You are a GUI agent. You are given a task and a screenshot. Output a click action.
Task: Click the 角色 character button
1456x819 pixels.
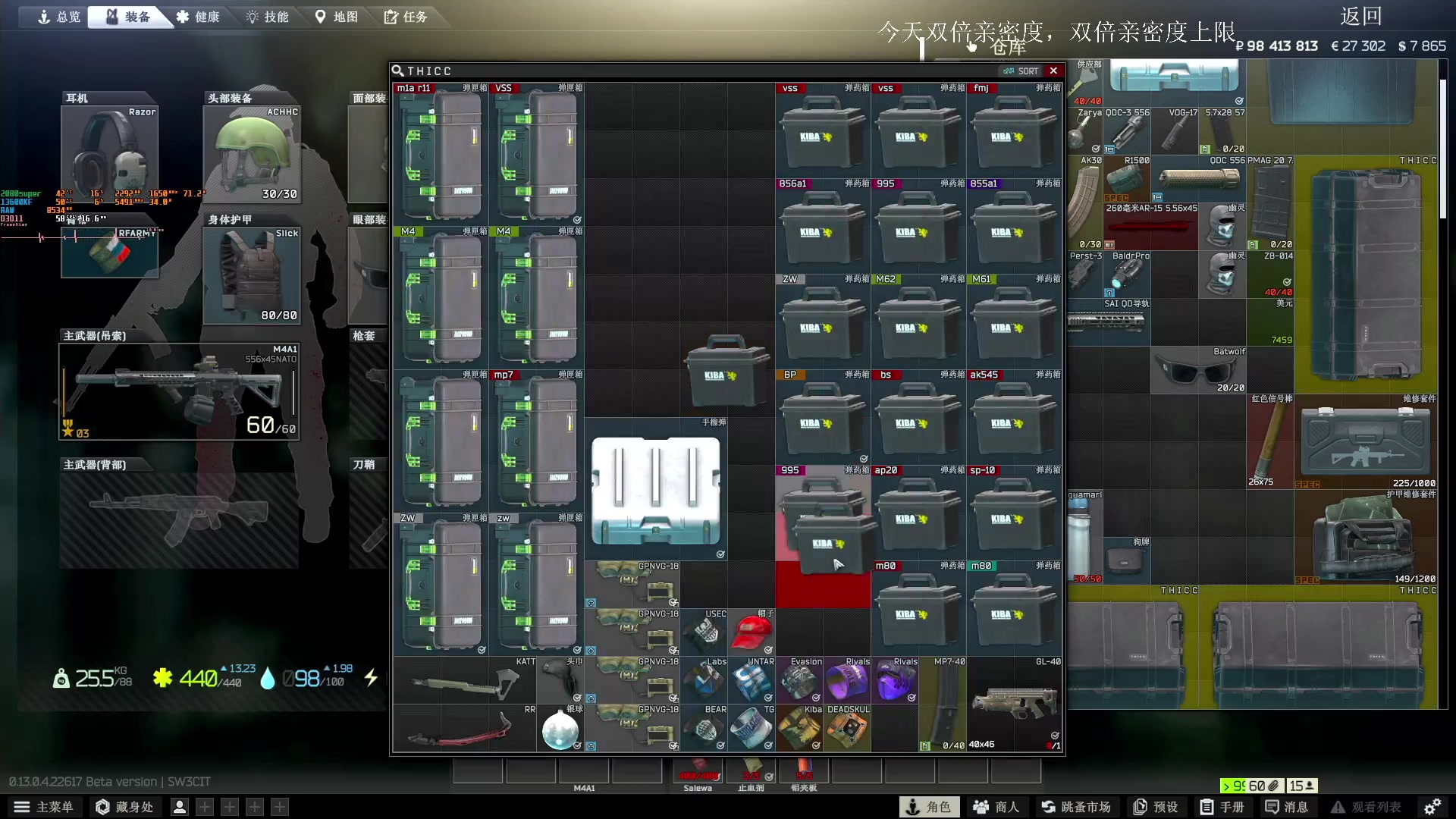click(x=929, y=807)
